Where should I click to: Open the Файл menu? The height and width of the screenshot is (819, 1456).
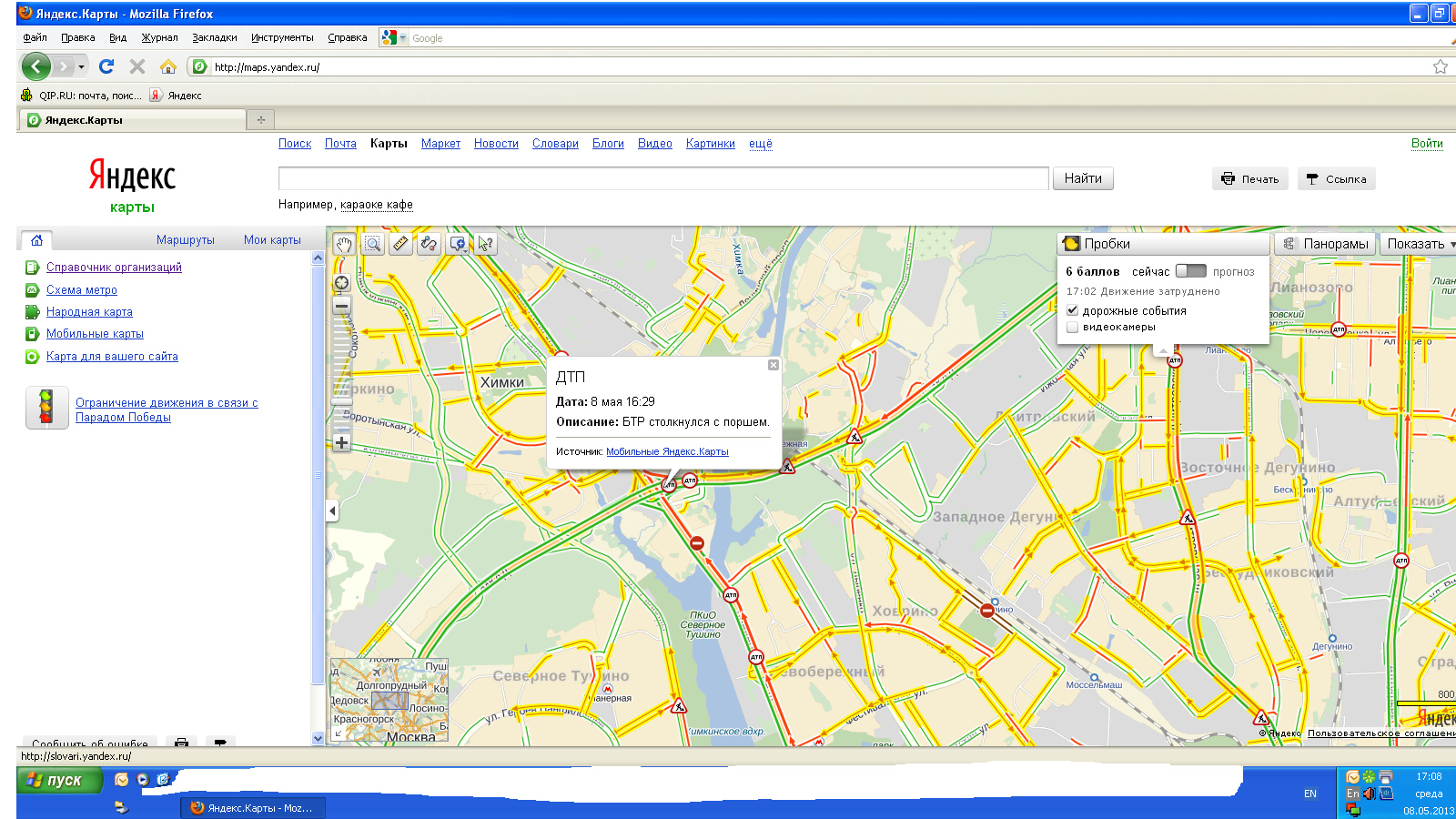[35, 37]
